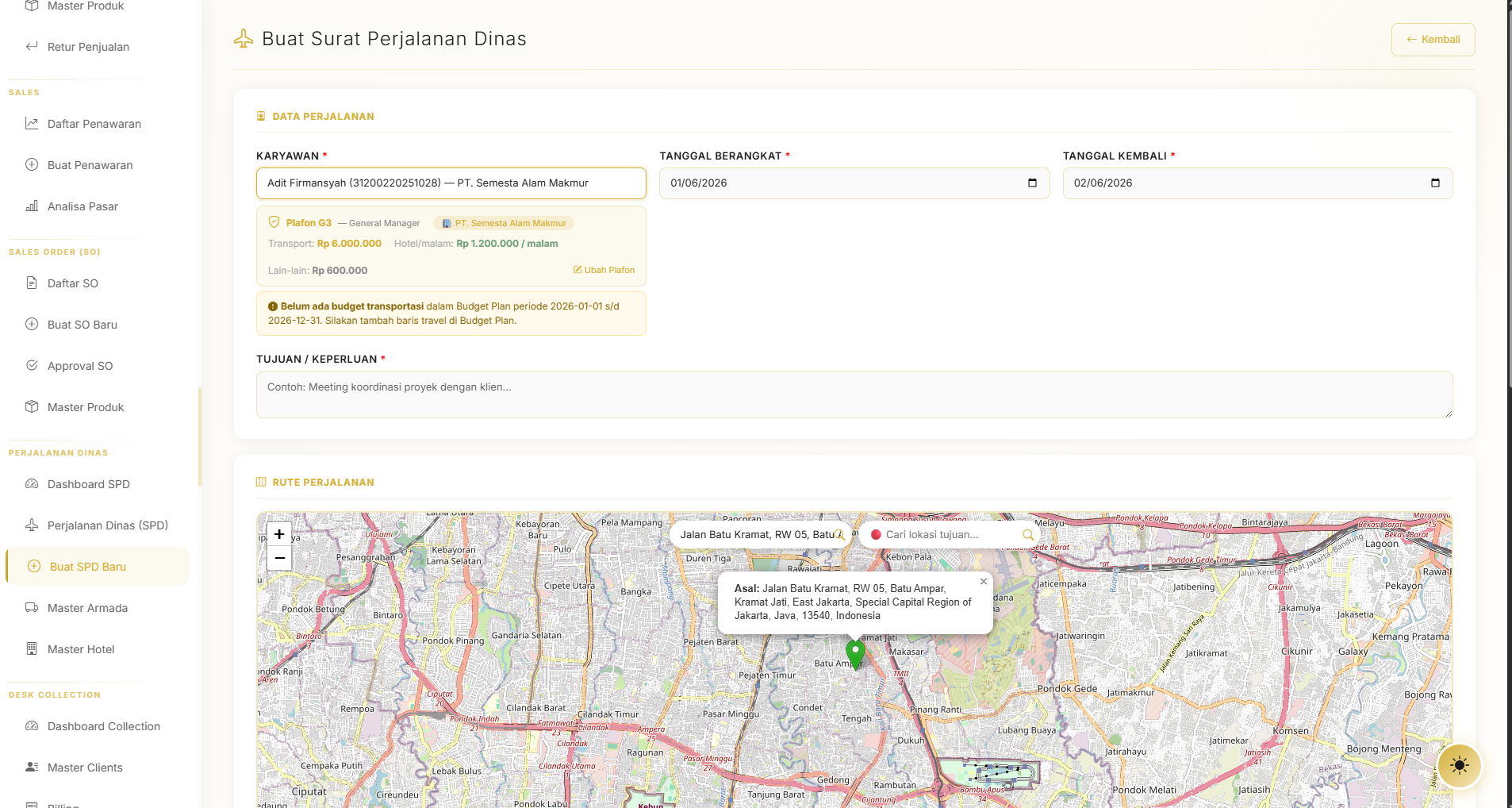Viewport: 1512px width, 808px height.
Task: Click the budget warning alert icon
Action: (x=273, y=306)
